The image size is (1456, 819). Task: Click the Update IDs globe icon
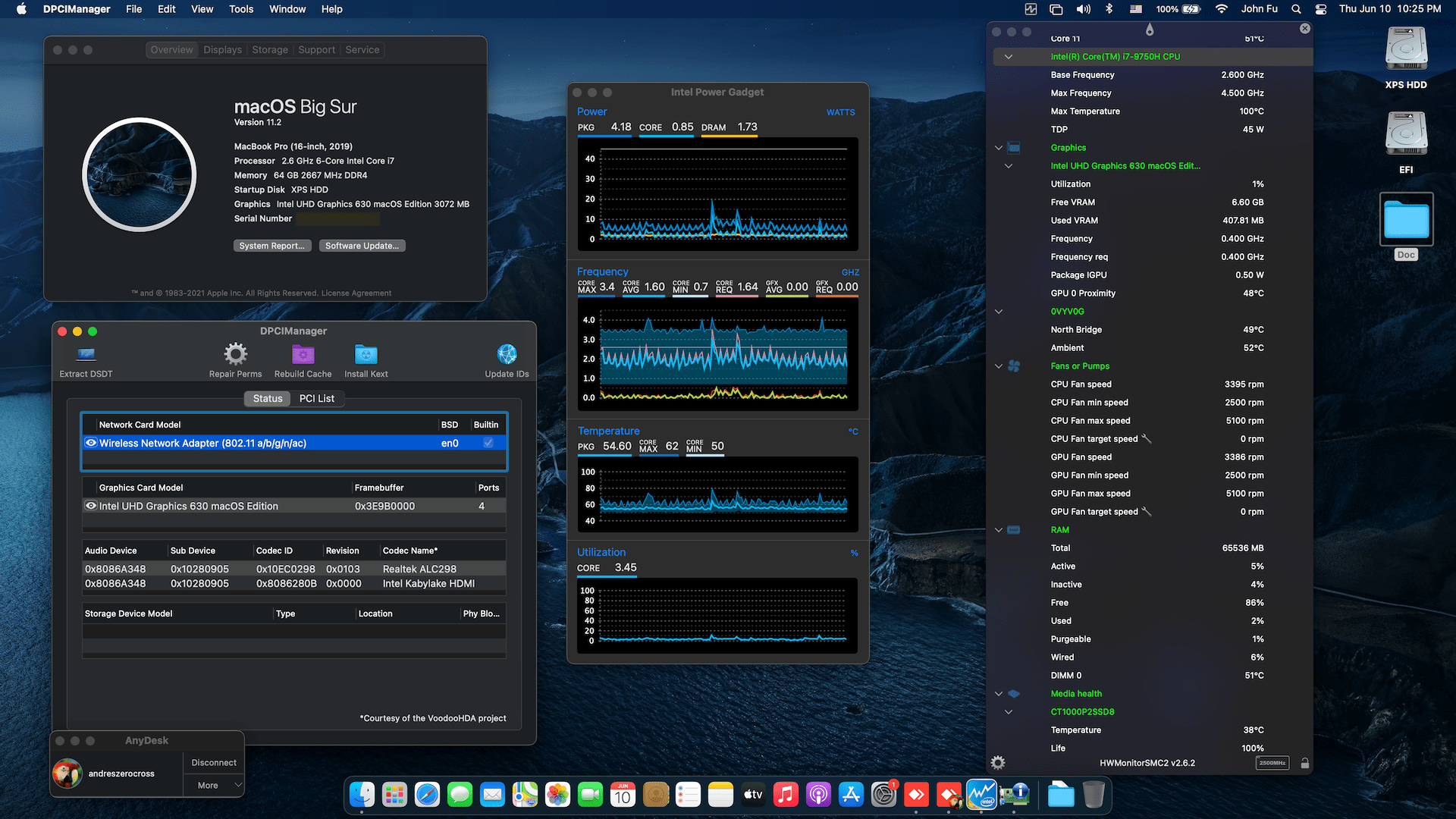[x=507, y=354]
